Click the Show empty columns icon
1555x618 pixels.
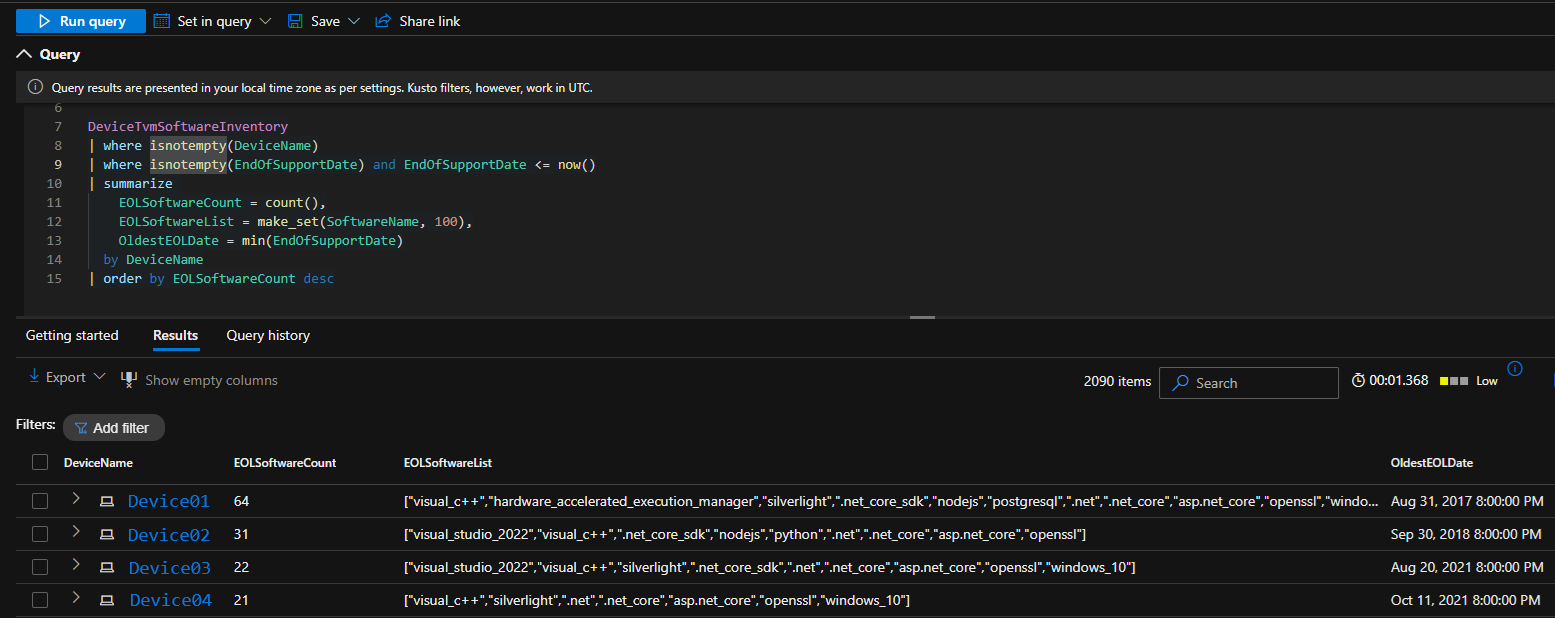[x=129, y=379]
